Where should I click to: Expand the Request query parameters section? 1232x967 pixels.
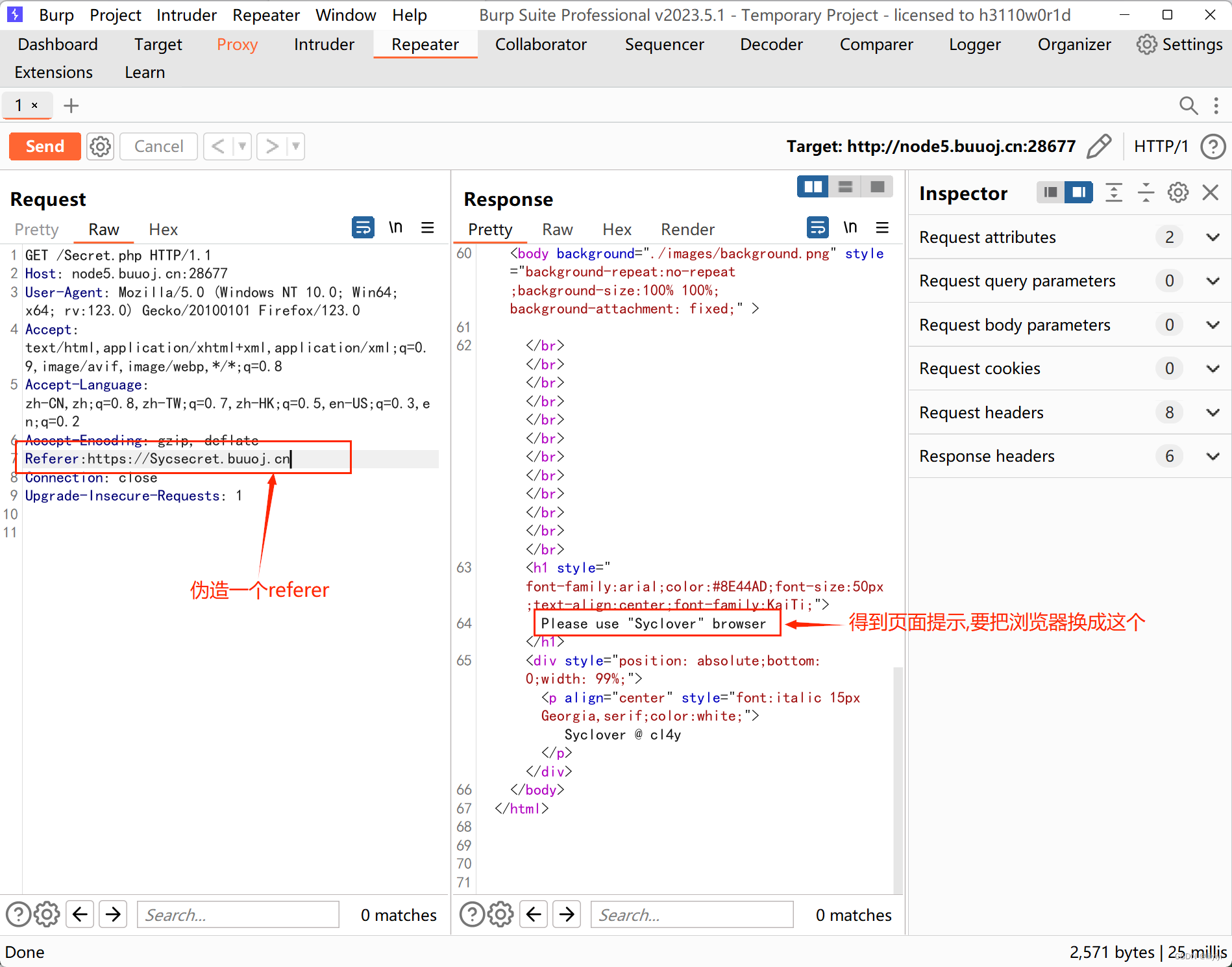point(1070,281)
